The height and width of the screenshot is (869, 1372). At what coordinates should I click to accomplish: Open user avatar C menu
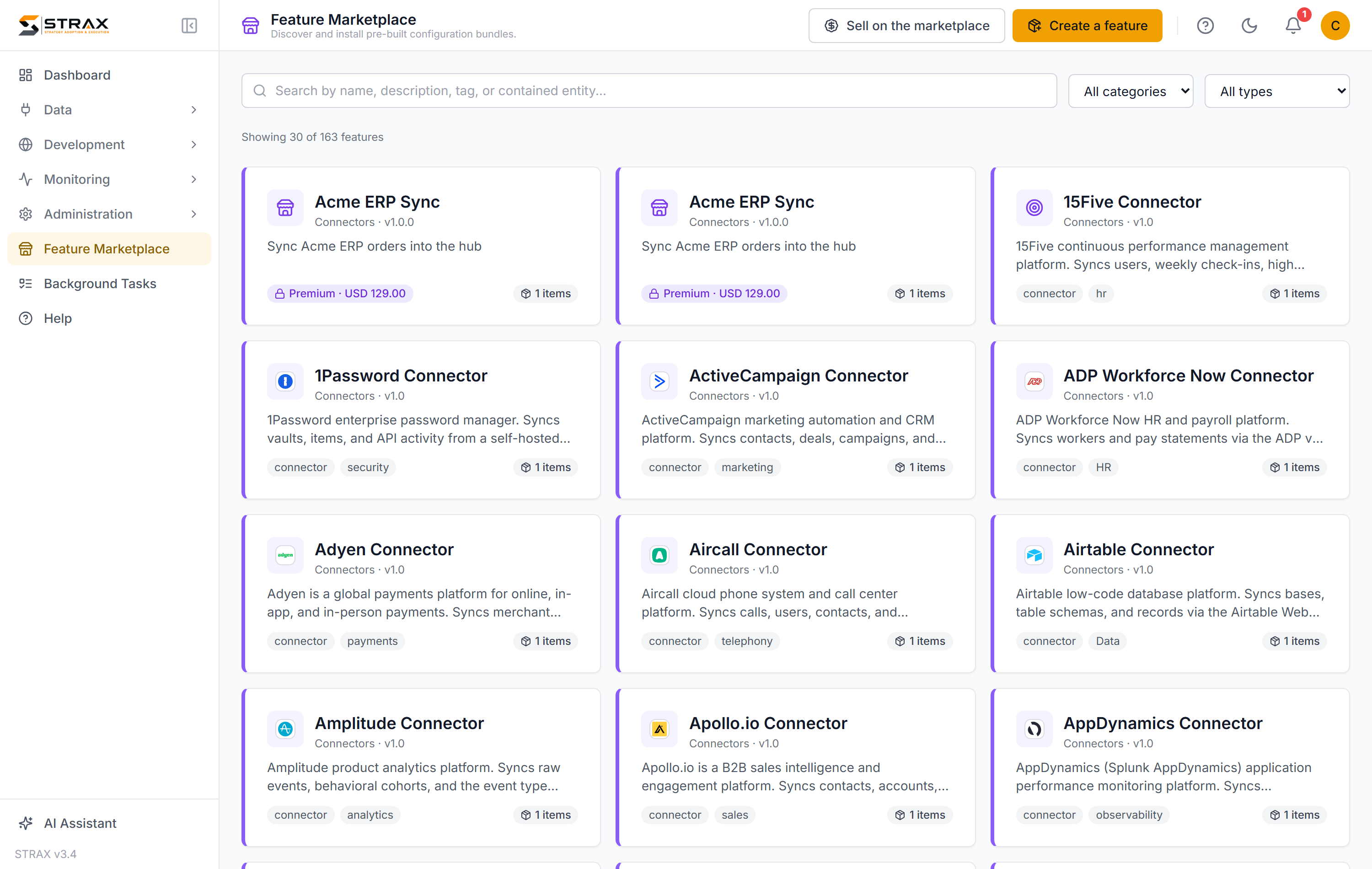coord(1335,26)
